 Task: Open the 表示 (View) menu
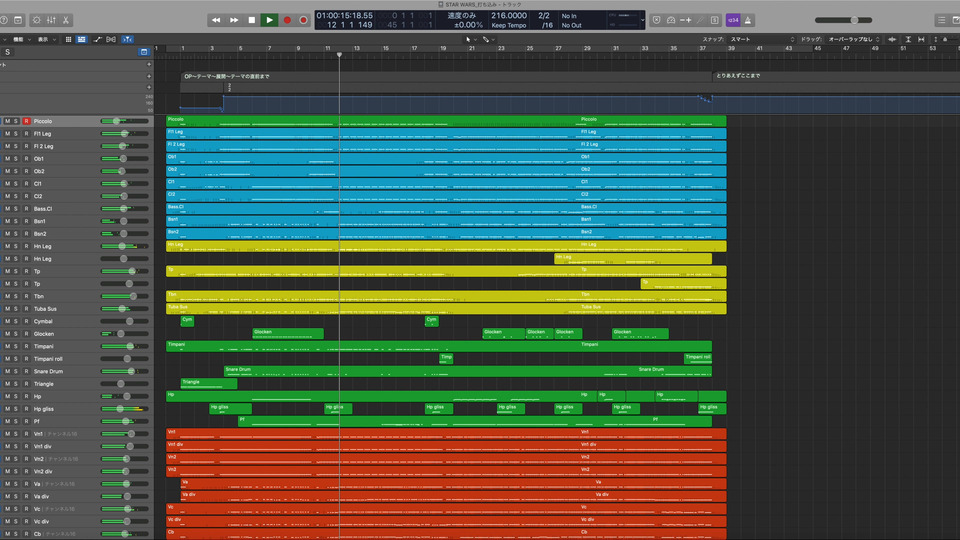44,39
